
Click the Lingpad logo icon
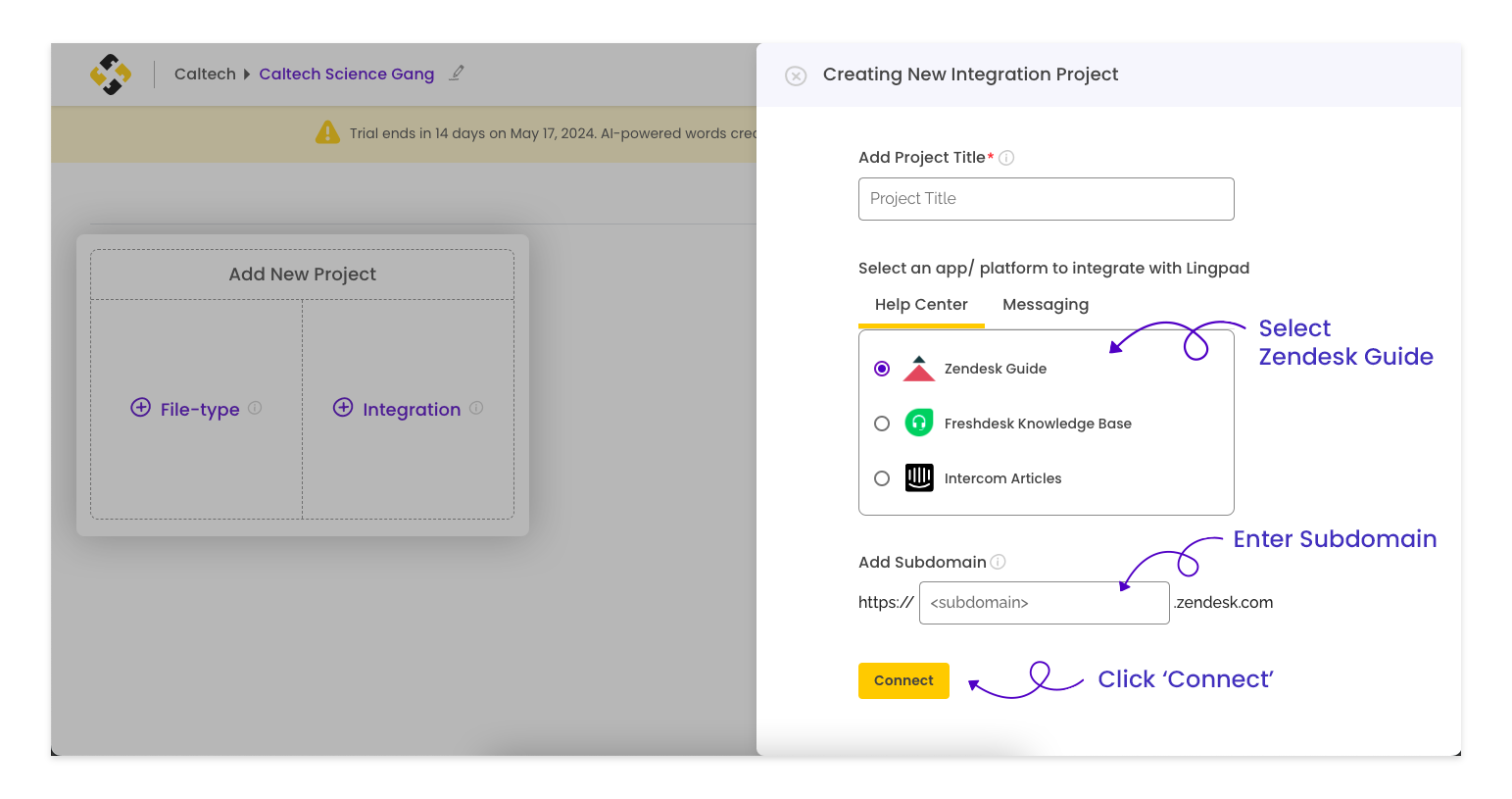tap(111, 75)
